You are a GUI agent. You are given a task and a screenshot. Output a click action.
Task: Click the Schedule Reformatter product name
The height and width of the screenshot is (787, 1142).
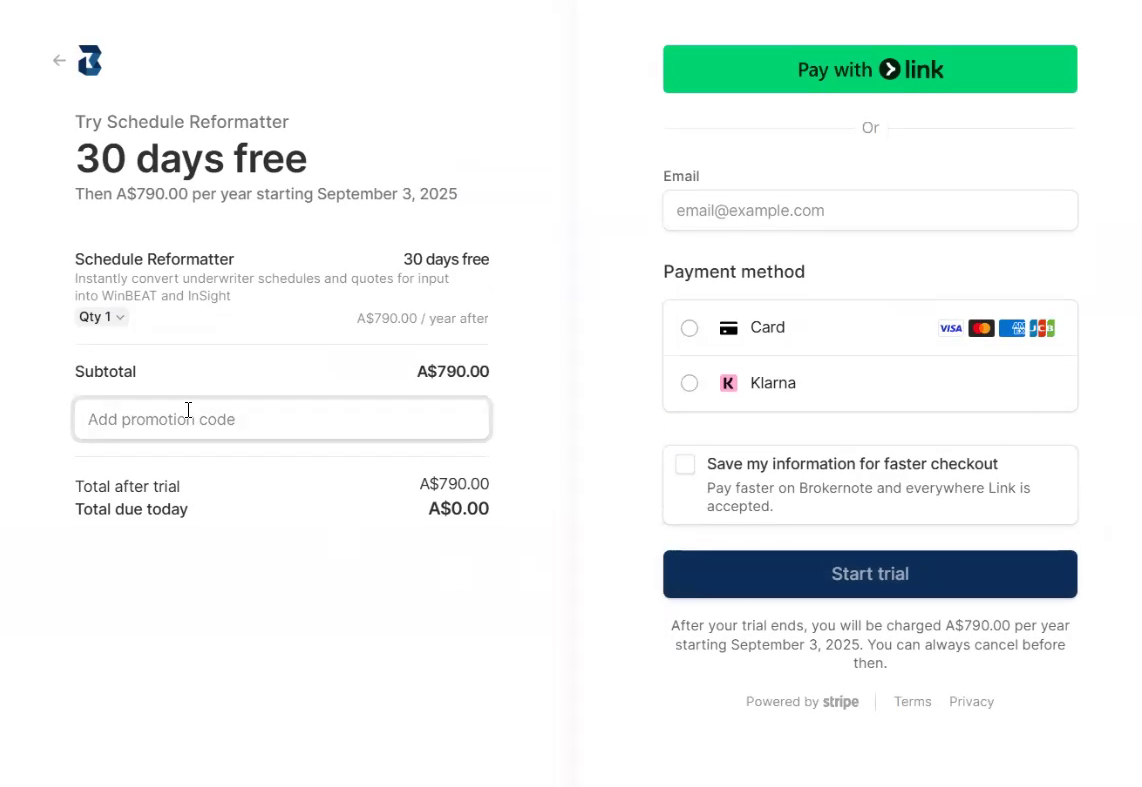click(x=154, y=259)
